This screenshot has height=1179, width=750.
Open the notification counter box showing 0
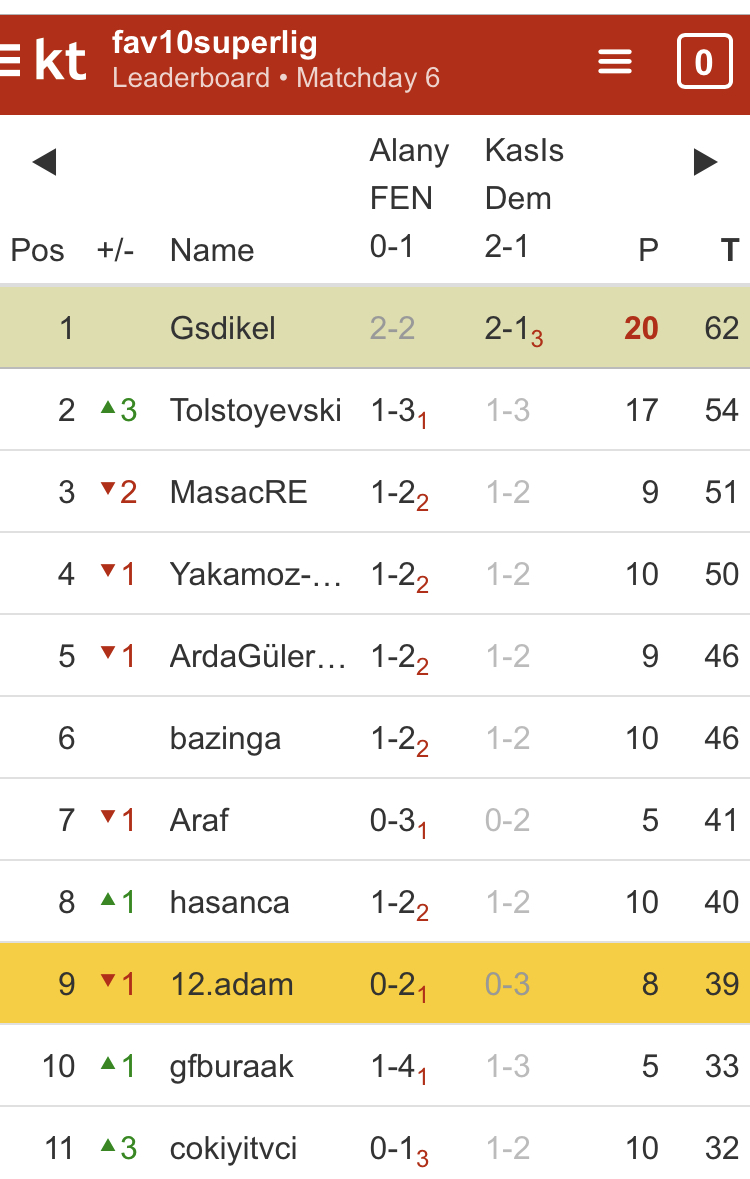coord(703,62)
